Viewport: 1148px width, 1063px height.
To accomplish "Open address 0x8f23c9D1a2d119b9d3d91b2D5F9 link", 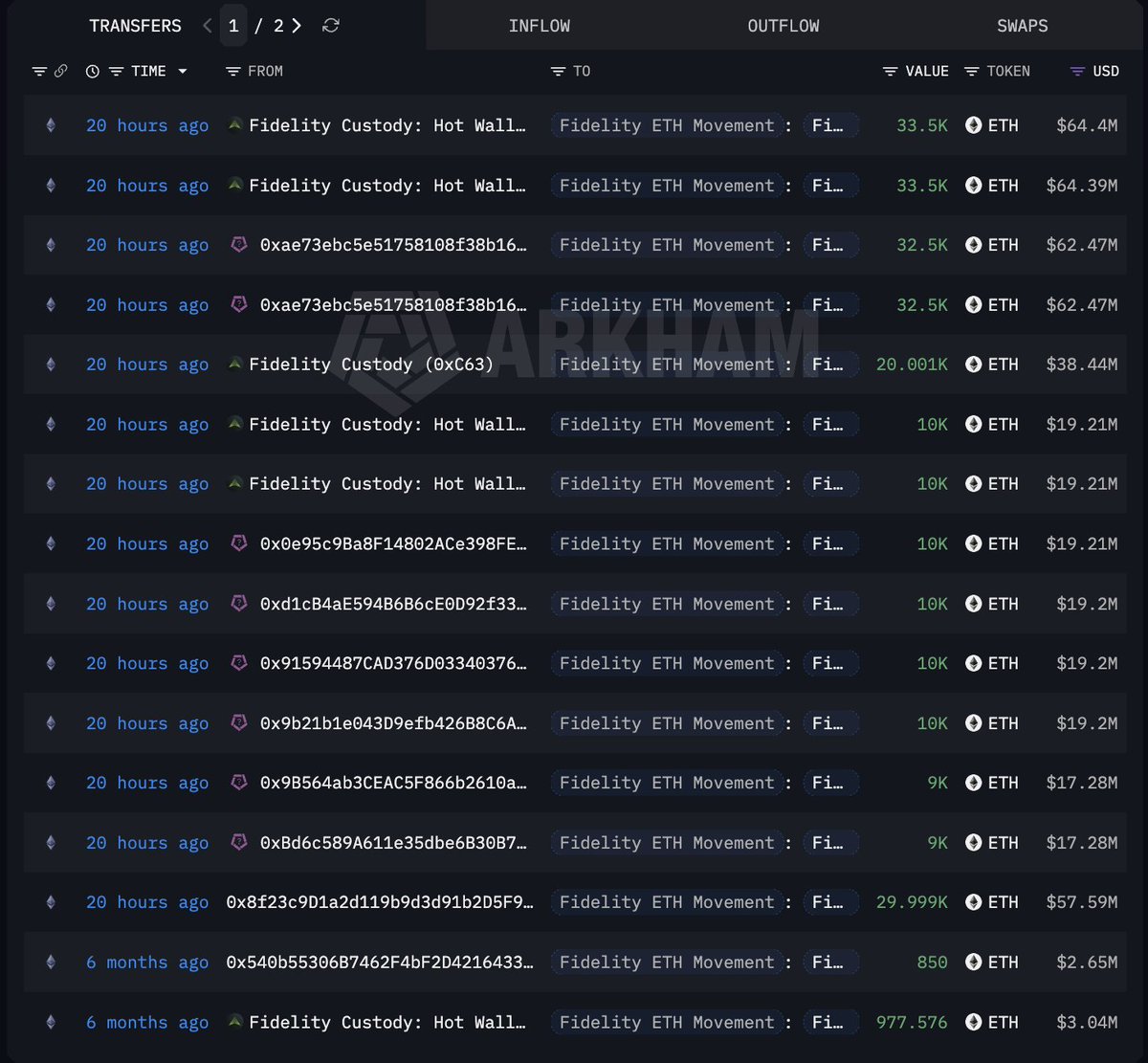I will click(380, 902).
